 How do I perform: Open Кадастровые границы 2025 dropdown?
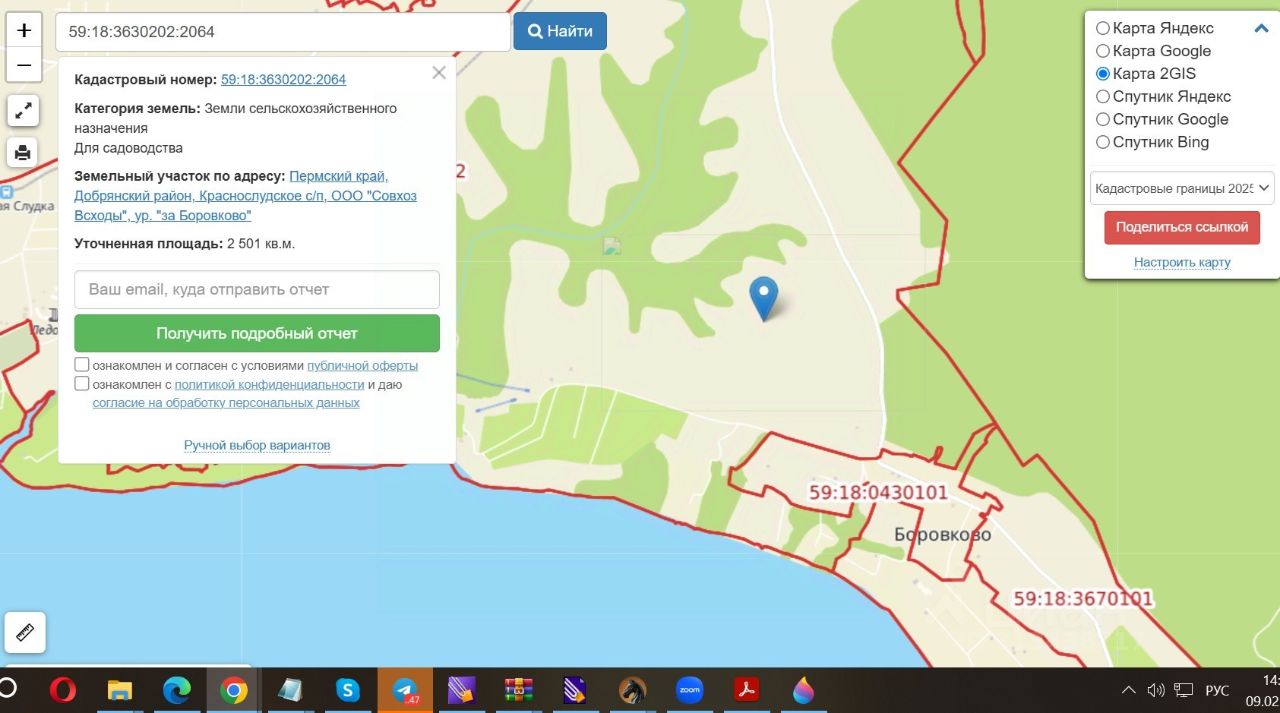[1182, 188]
